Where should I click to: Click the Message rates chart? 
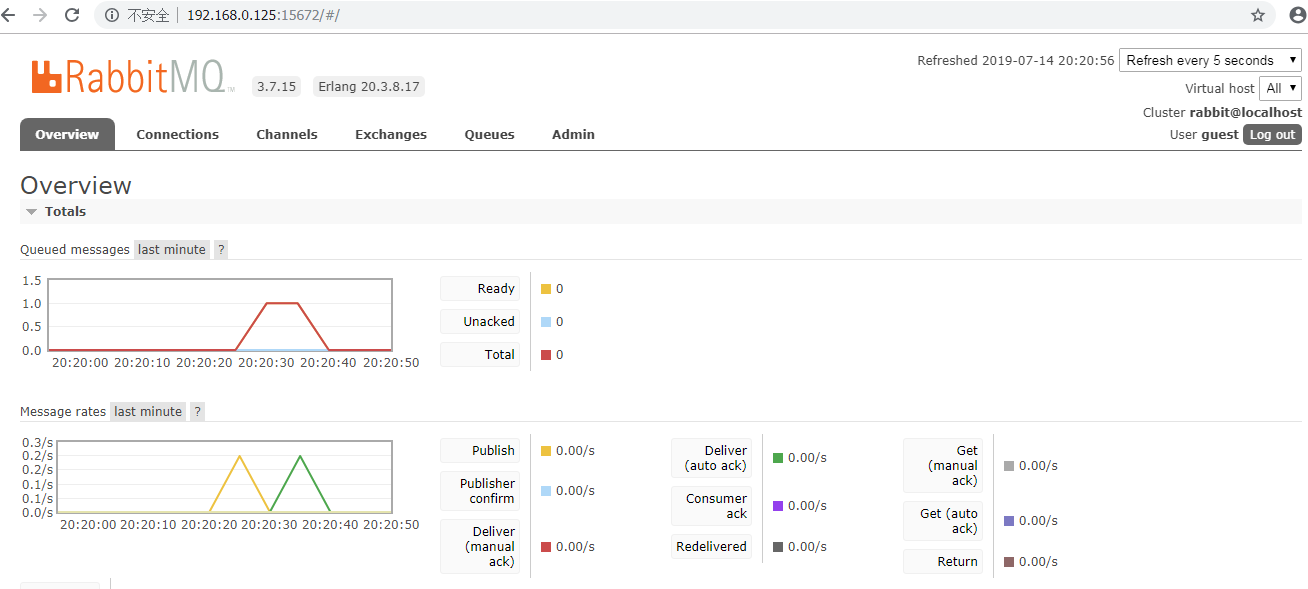[x=224, y=477]
